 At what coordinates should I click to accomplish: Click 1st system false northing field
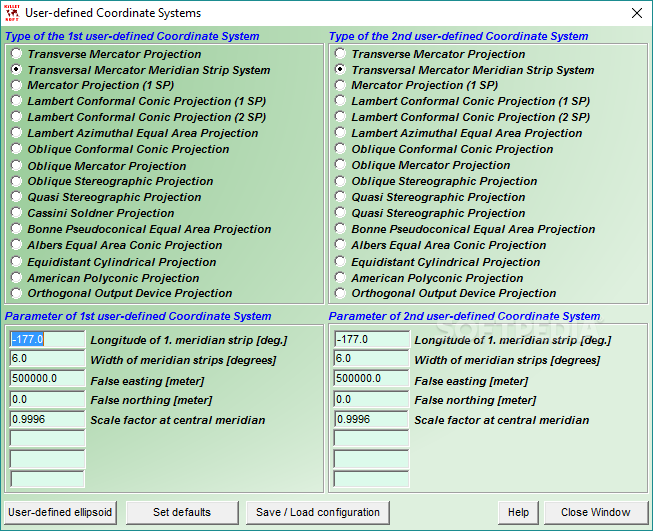pyautogui.click(x=47, y=399)
